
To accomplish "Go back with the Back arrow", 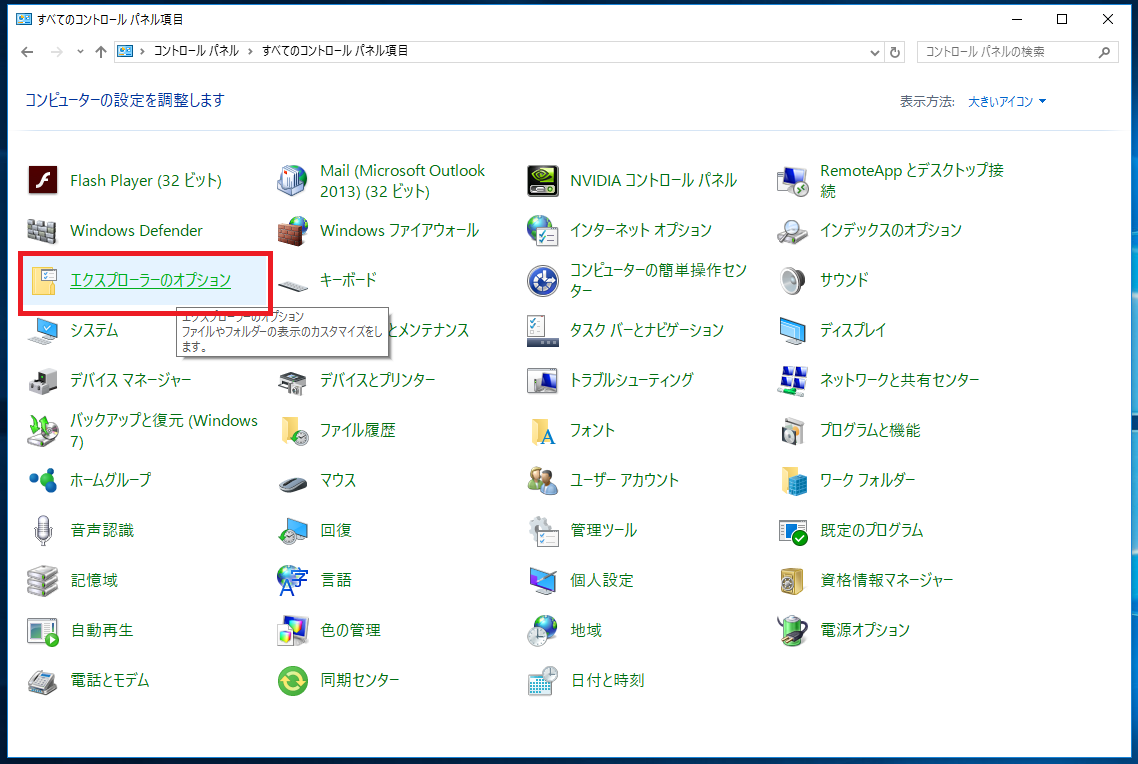I will pyautogui.click(x=27, y=52).
